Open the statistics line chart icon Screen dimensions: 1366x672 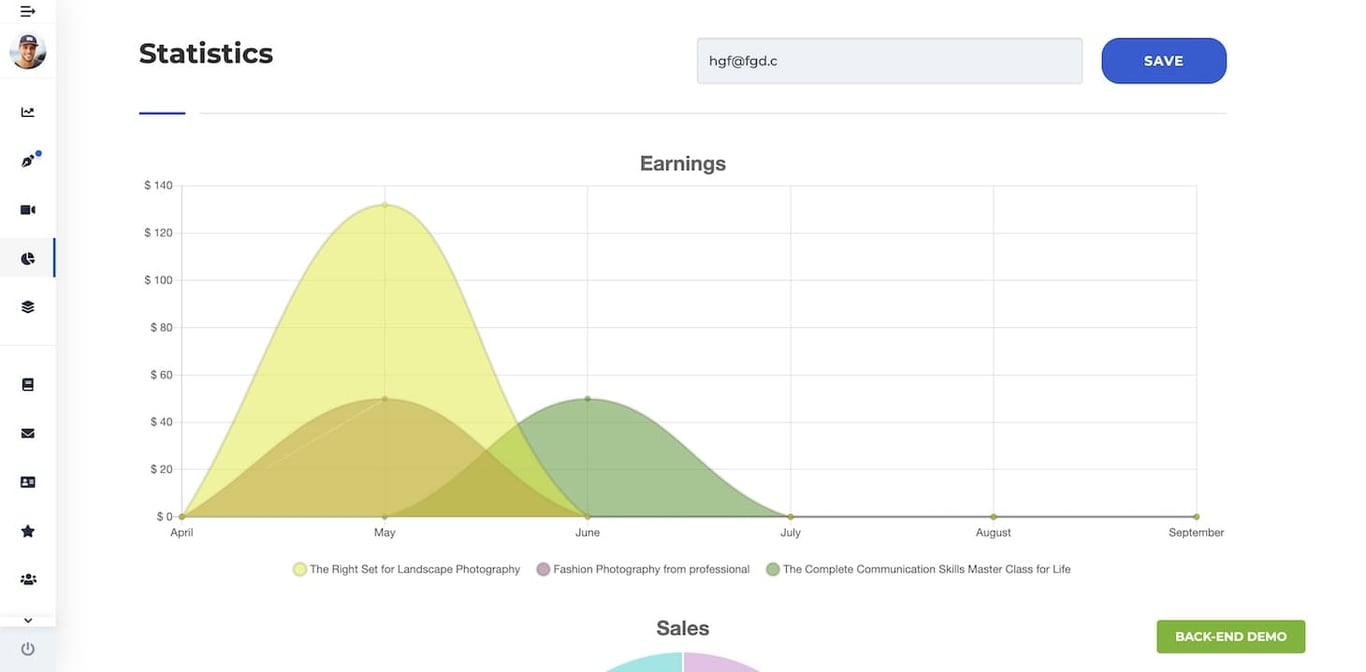[x=27, y=111]
